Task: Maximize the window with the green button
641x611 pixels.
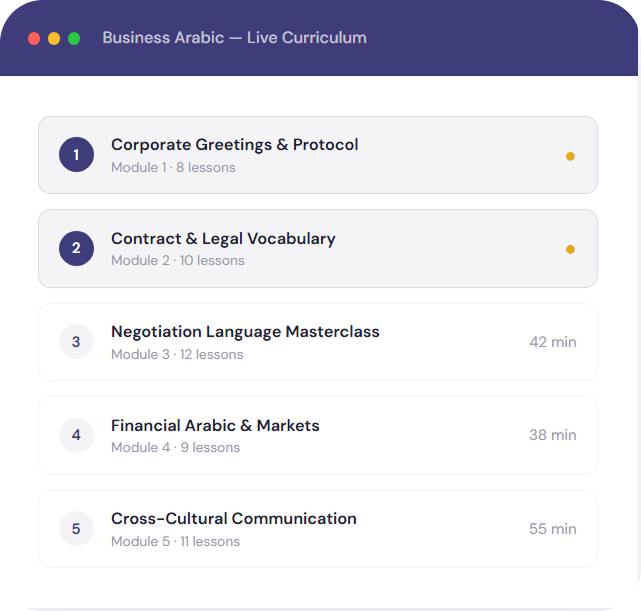Action: [x=74, y=38]
